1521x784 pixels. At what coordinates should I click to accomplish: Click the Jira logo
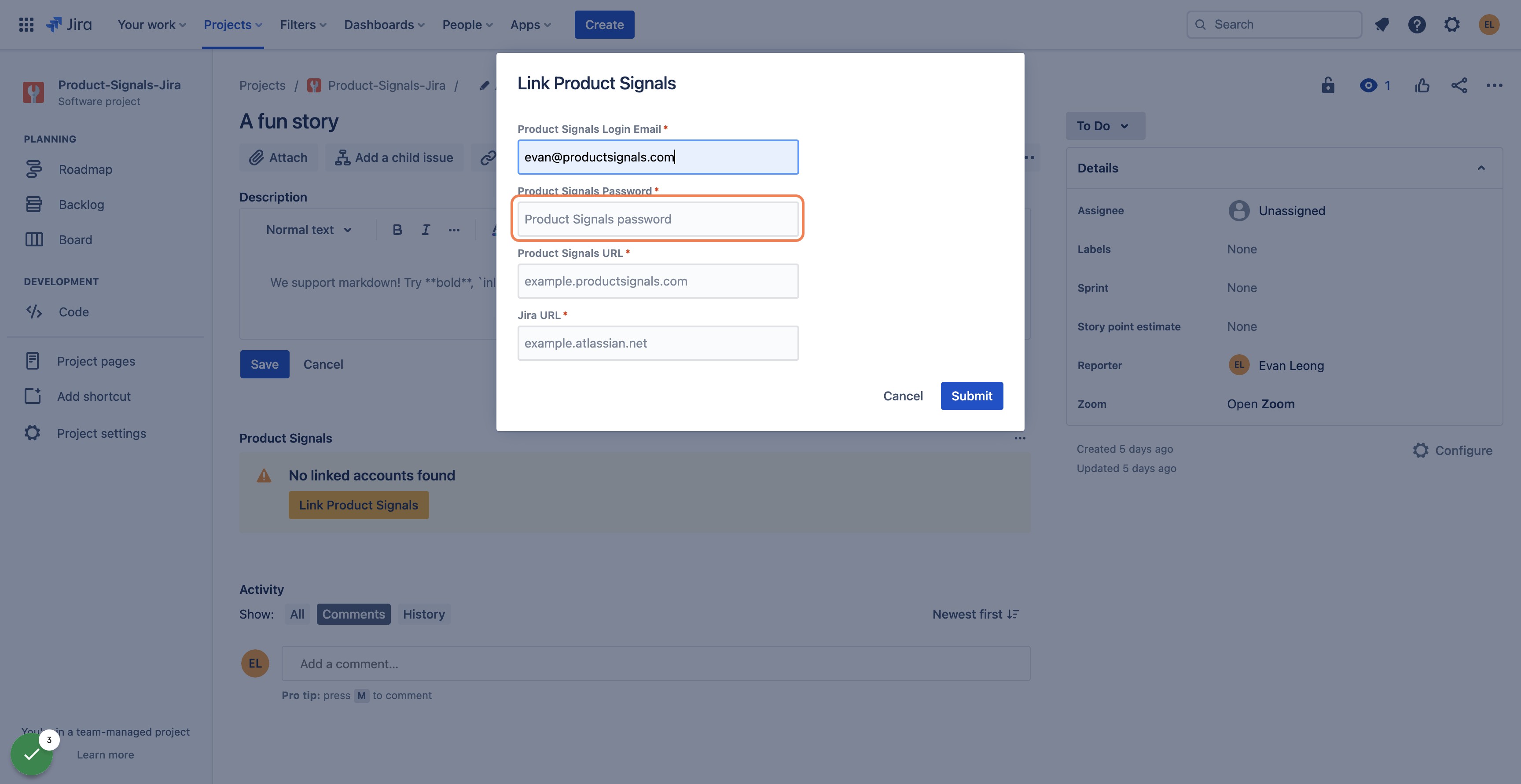click(69, 25)
